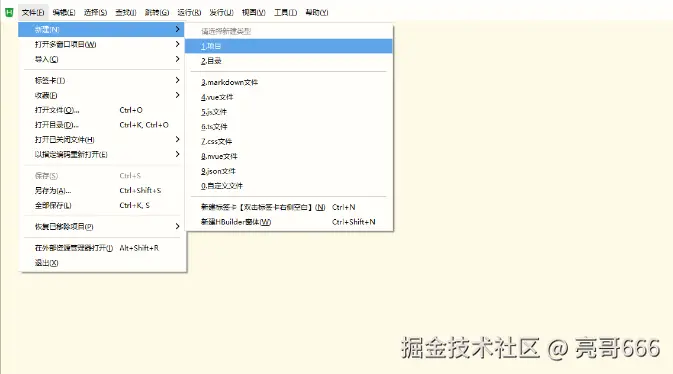
Task: Choose 打开目录(D)... from File menu
Action: 102,125
